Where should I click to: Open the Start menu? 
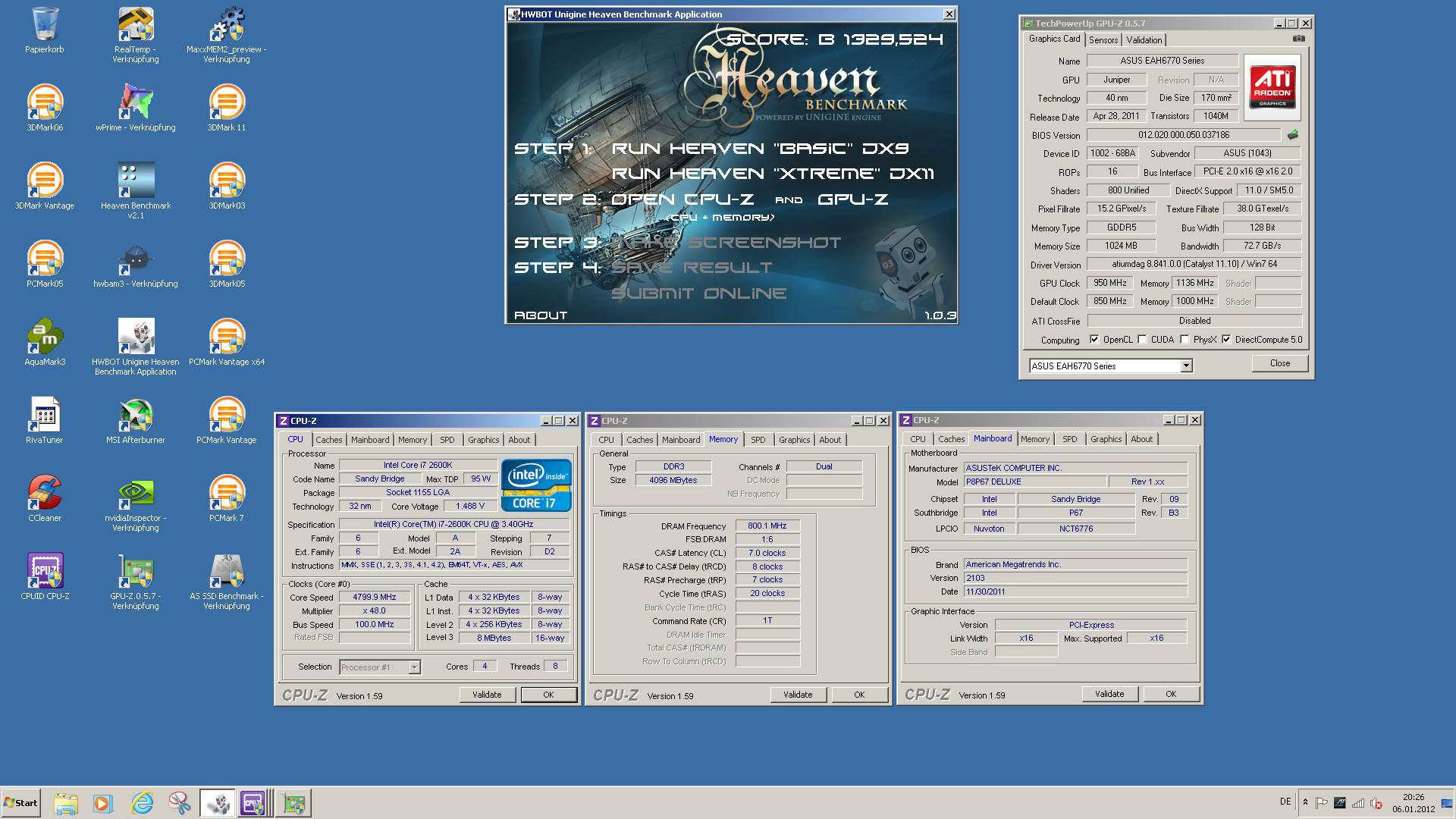point(21,803)
